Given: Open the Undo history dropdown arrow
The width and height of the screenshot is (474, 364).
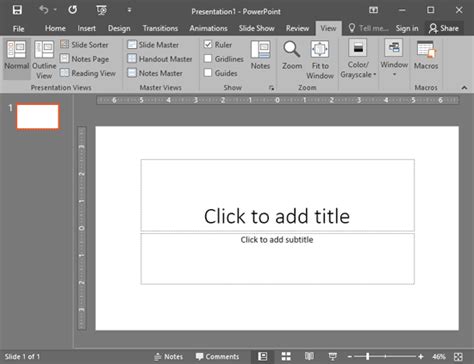Looking at the screenshot, I should 55,10.
